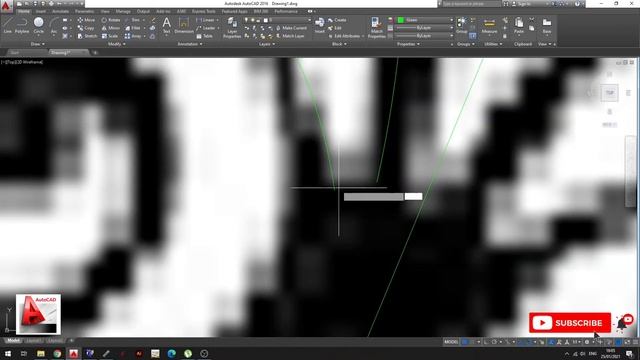
Task: Open the lower ByLayer lineweight dropdown
Action: pos(425,36)
